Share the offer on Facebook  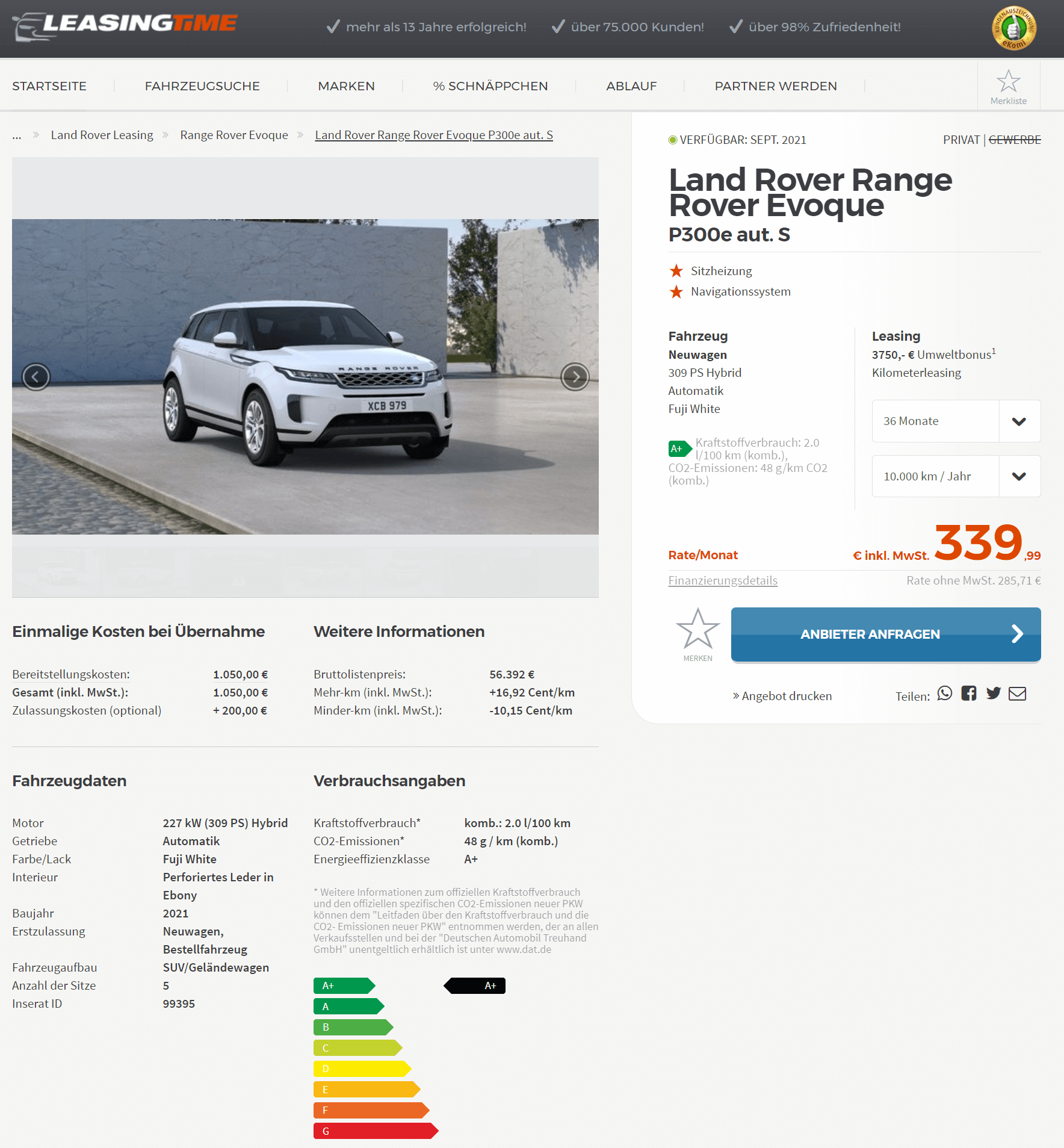pyautogui.click(x=969, y=693)
